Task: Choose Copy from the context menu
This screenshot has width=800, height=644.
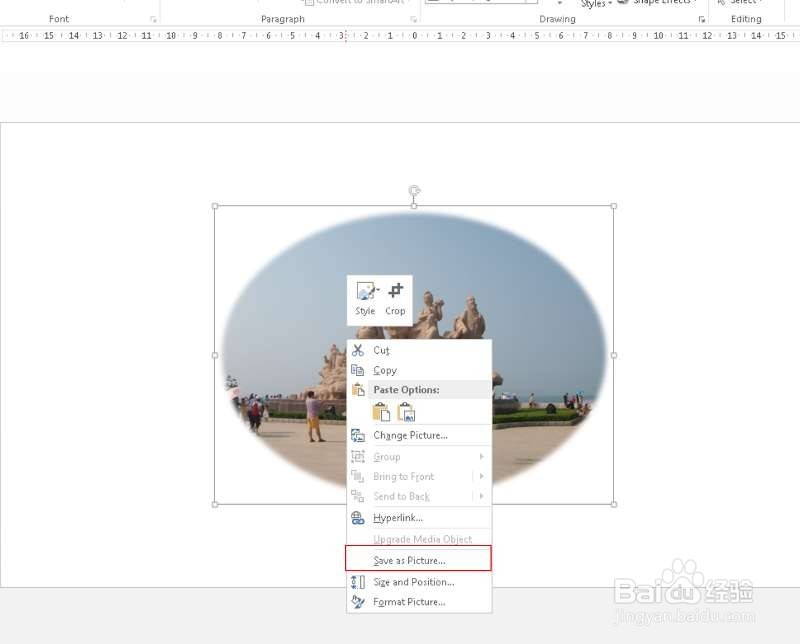Action: (x=419, y=370)
